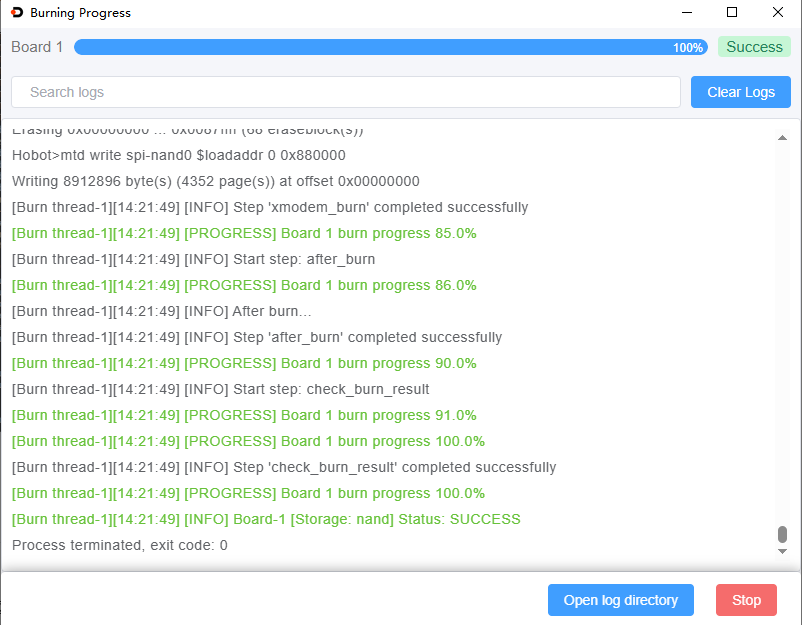Click the scroll up arrow in logs
This screenshot has height=625, width=802.
click(782, 138)
